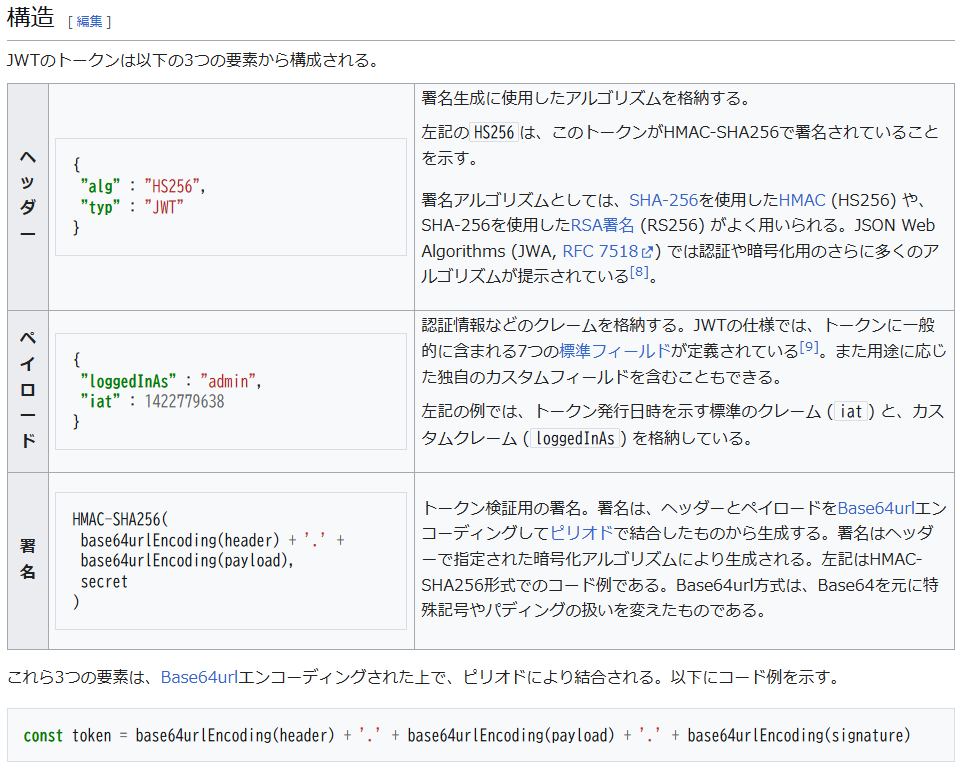Image resolution: width=961 pixels, height=769 pixels.
Task: Click text 署名生成に使用したアルゴリズムを格納する
Action: [585, 98]
